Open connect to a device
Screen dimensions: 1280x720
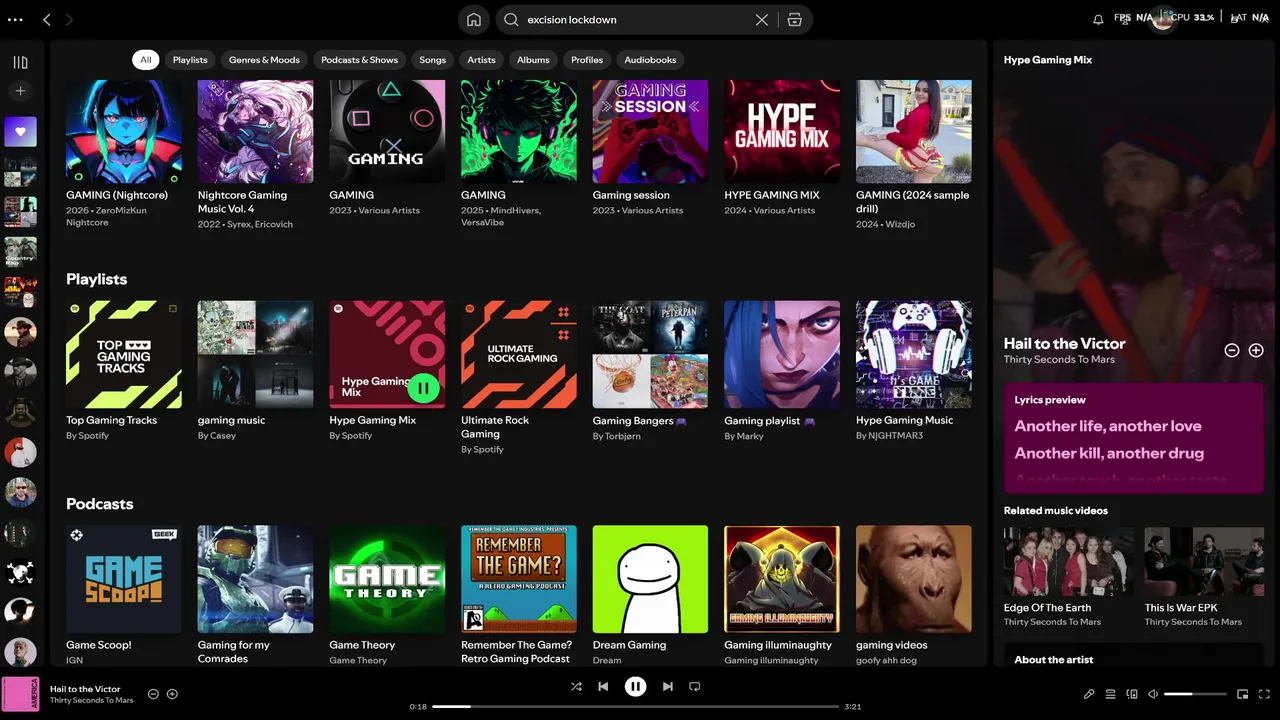(x=1132, y=694)
